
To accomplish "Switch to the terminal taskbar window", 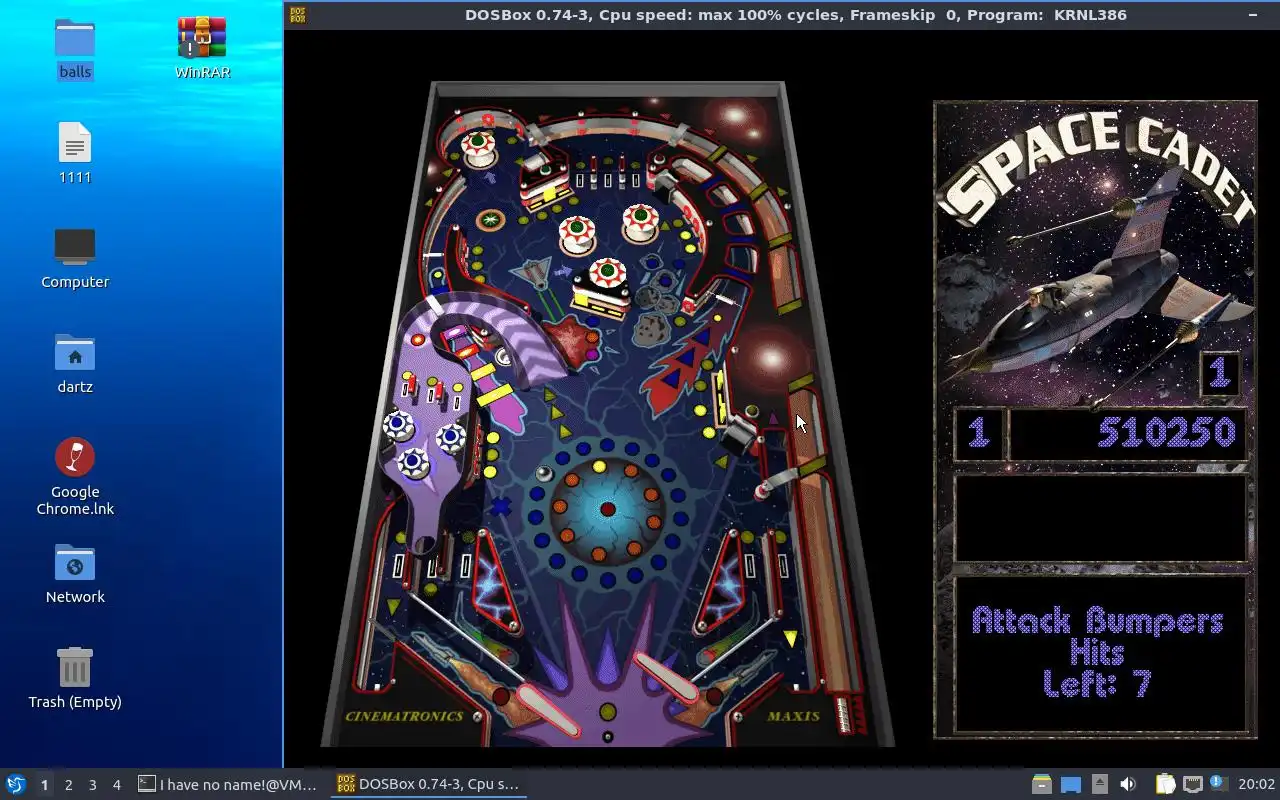I will point(228,784).
